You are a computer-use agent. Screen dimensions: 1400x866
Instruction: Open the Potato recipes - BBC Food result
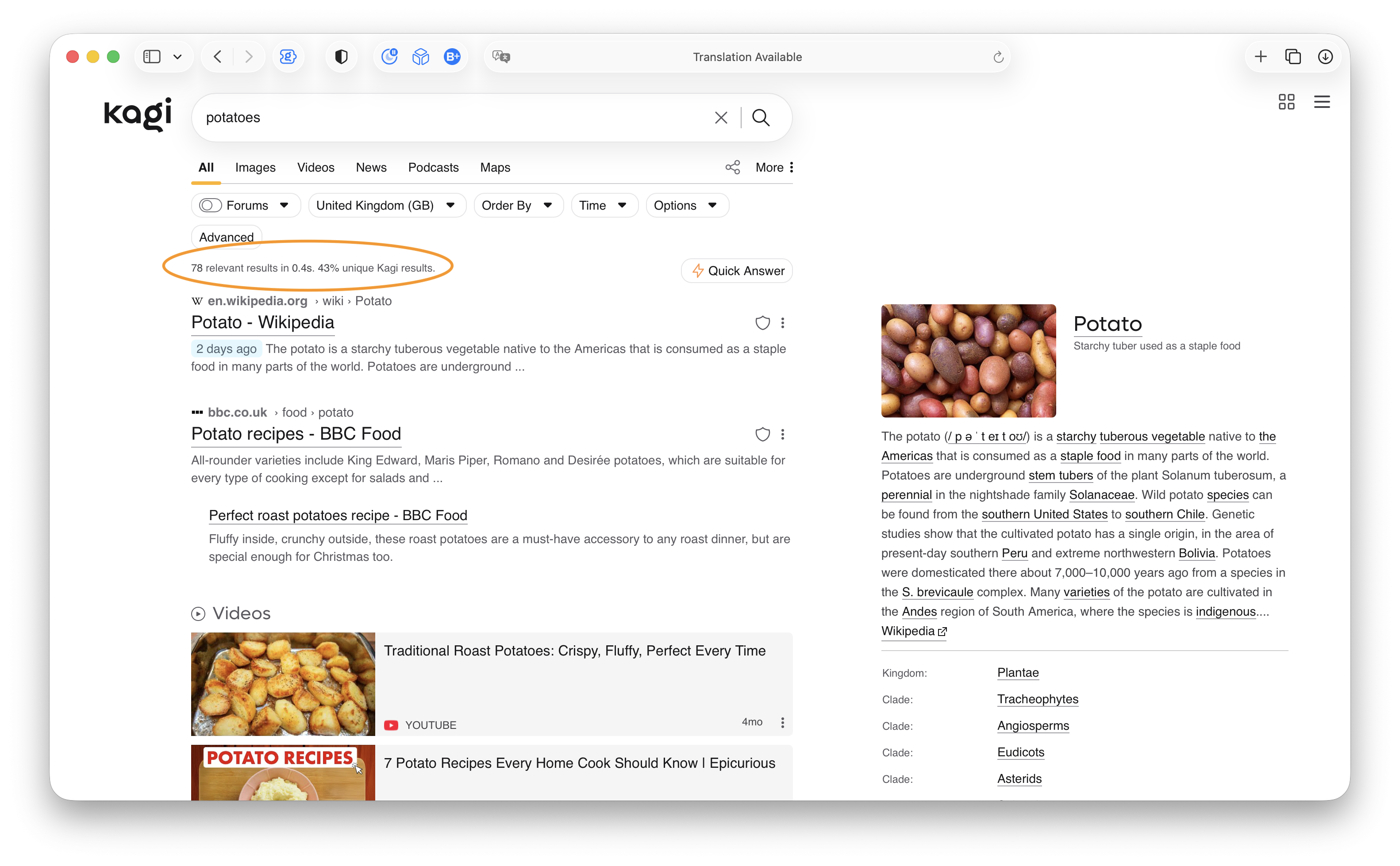(x=296, y=434)
